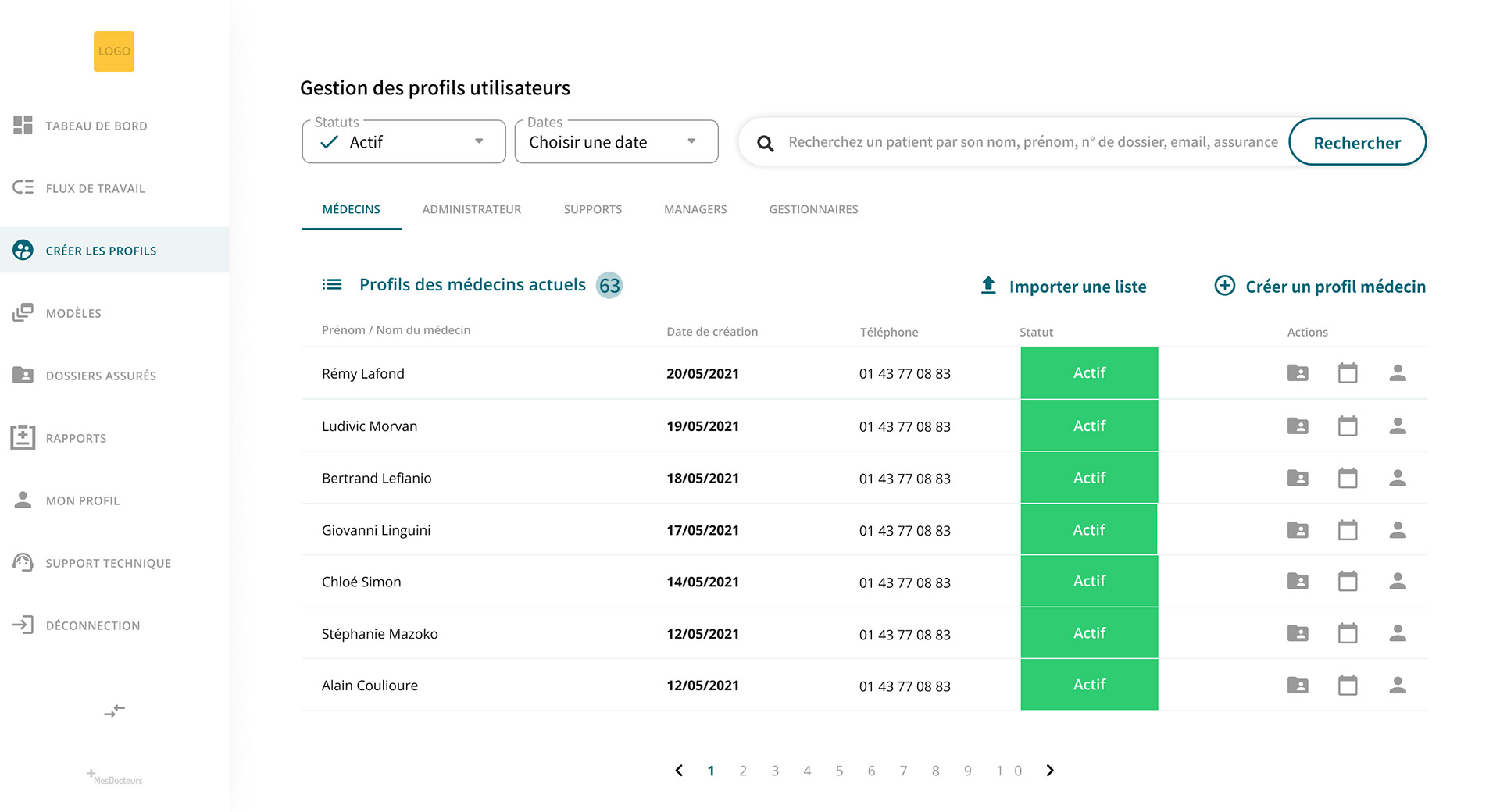Open calendar icon for Ludivic Morvan
The image size is (1500, 812).
click(1348, 426)
